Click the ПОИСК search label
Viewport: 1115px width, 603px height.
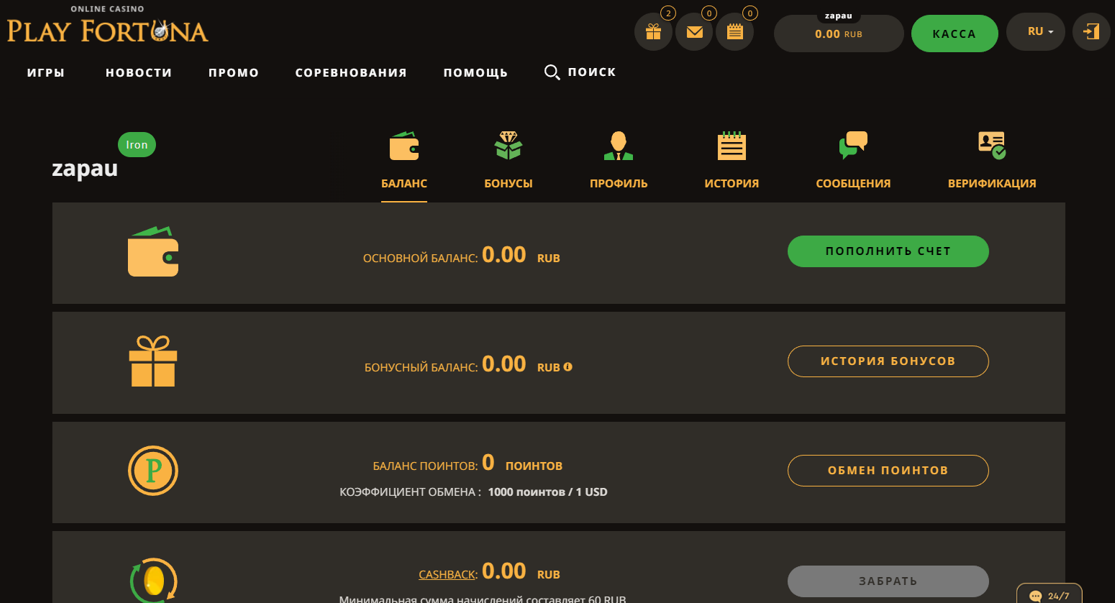pos(592,72)
